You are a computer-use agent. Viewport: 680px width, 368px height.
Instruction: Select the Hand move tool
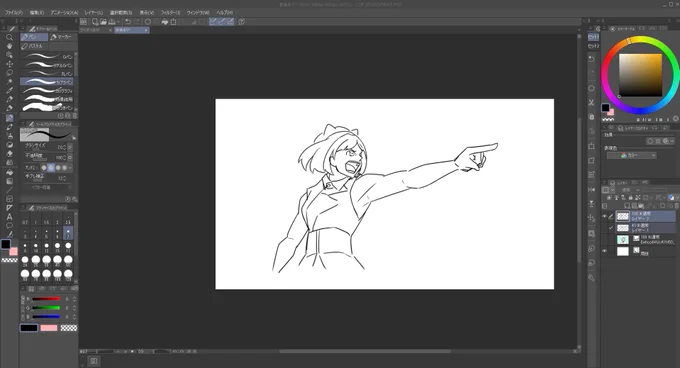point(9,46)
